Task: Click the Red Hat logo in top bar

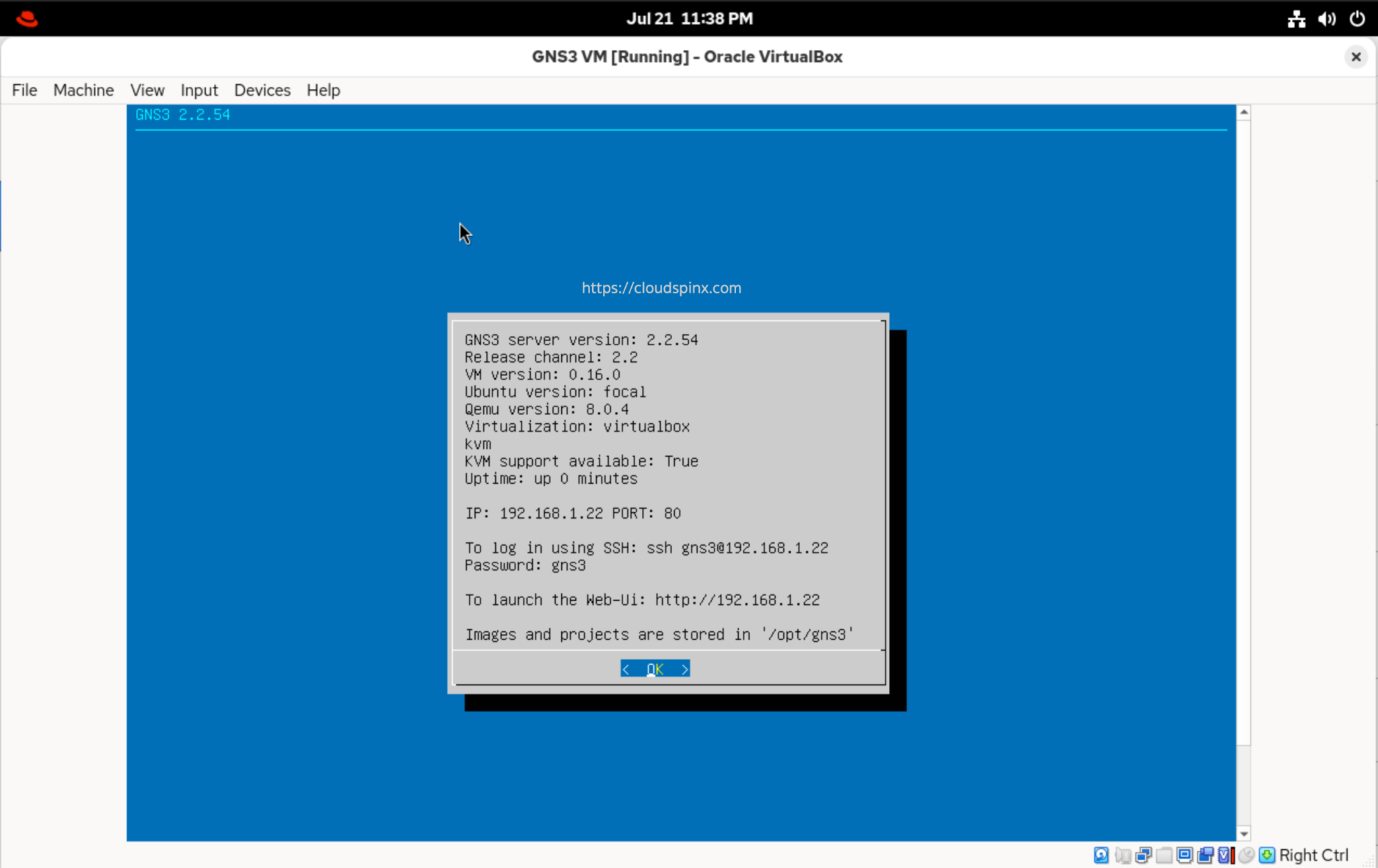Action: (x=27, y=18)
